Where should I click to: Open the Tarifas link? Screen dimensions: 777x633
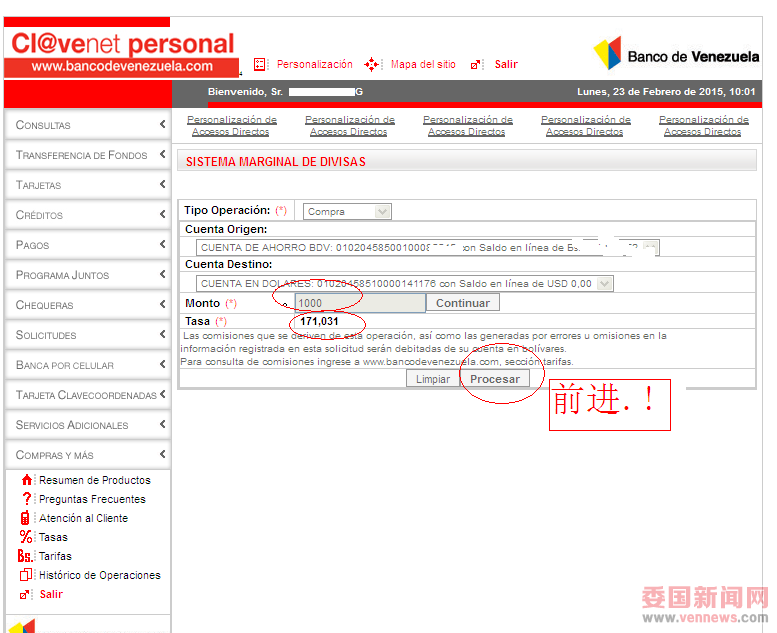point(55,556)
